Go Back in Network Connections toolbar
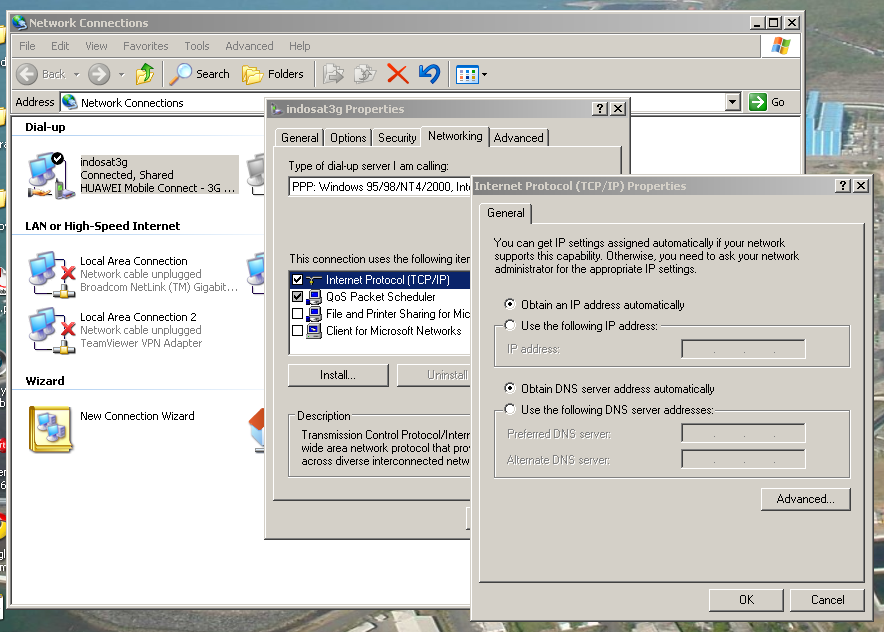Image resolution: width=884 pixels, height=632 pixels. point(41,74)
